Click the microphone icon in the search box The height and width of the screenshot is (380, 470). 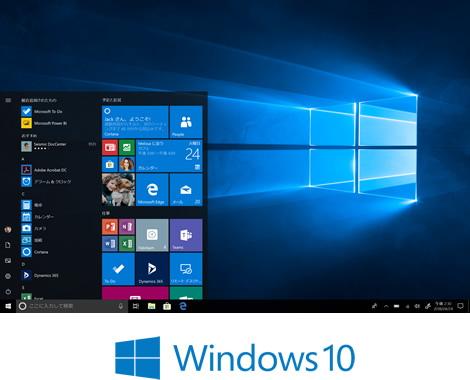pos(121,306)
